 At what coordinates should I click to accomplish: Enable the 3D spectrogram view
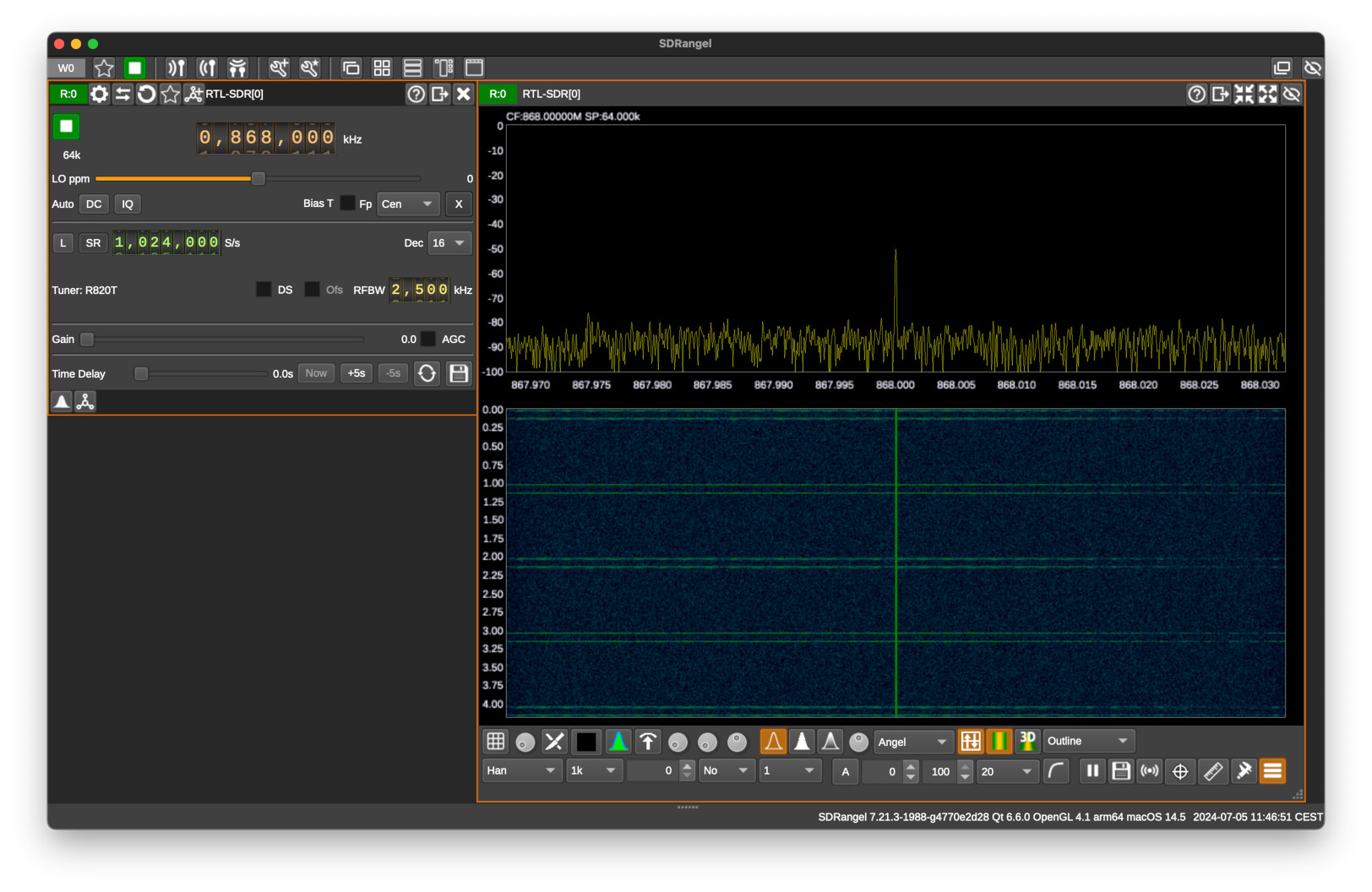(x=1028, y=741)
